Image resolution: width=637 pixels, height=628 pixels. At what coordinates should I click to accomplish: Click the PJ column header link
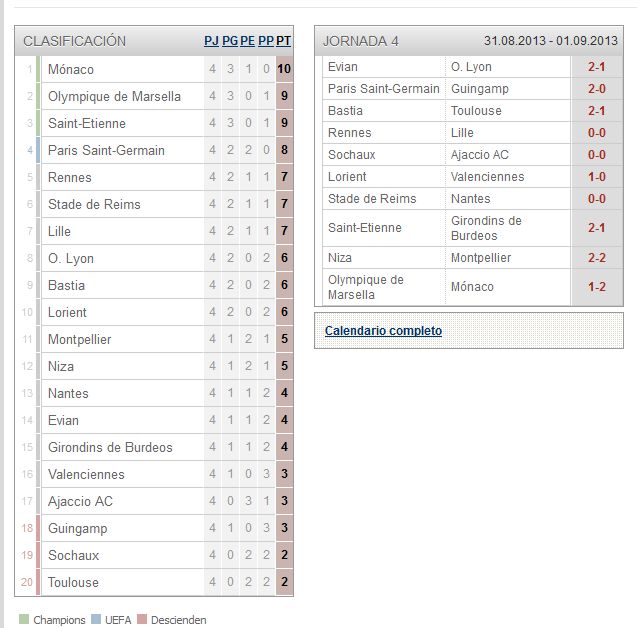point(211,41)
